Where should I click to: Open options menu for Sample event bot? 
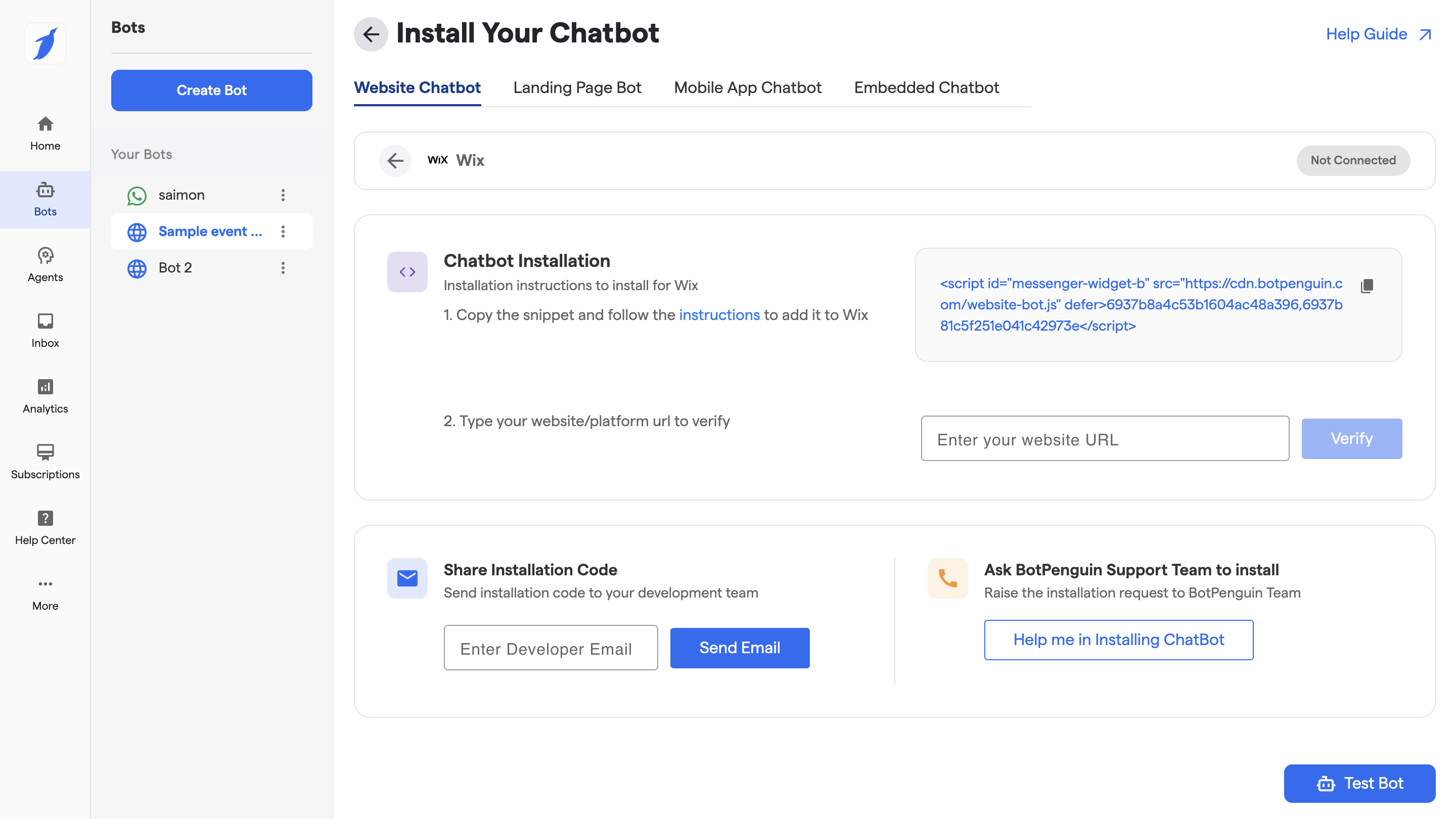coord(283,231)
